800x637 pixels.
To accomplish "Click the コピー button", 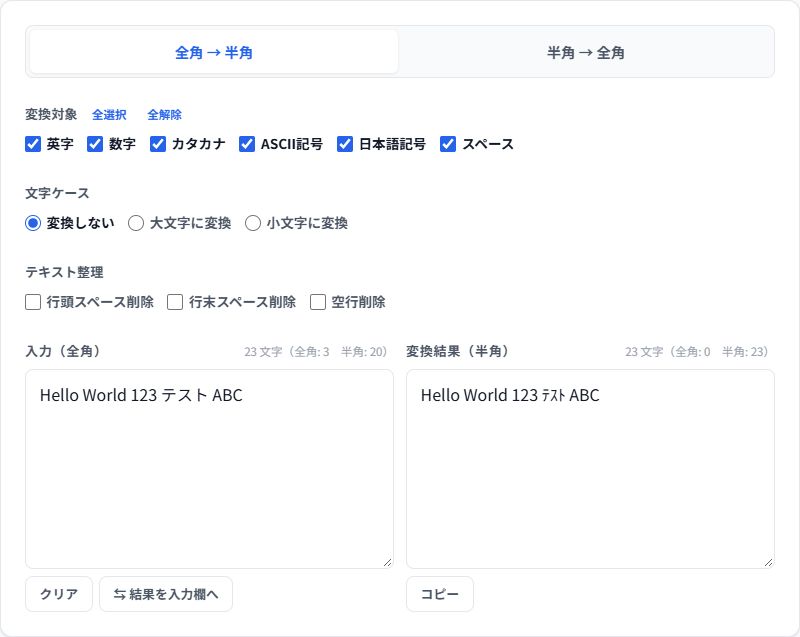I will (x=440, y=594).
